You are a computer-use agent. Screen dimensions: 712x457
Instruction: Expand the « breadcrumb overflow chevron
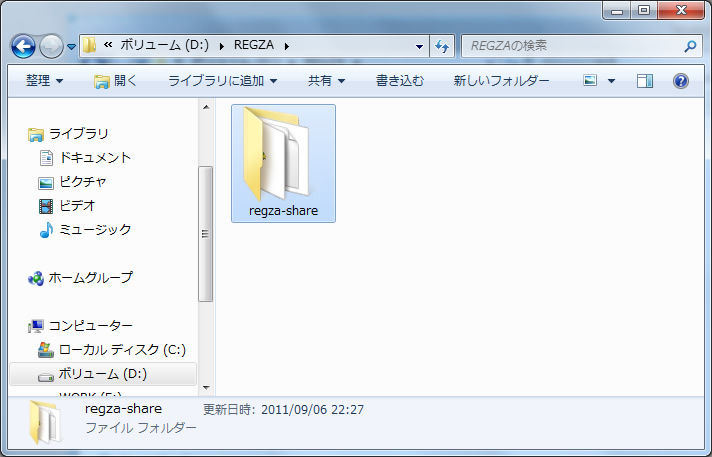[x=108, y=45]
